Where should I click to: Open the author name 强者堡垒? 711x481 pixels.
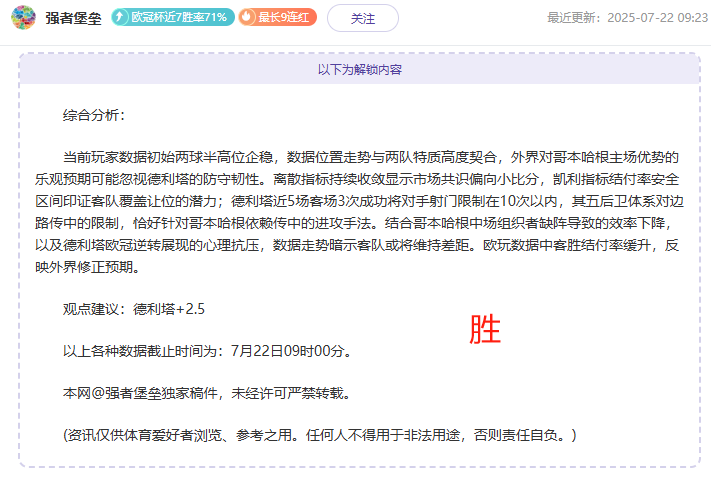(x=73, y=18)
